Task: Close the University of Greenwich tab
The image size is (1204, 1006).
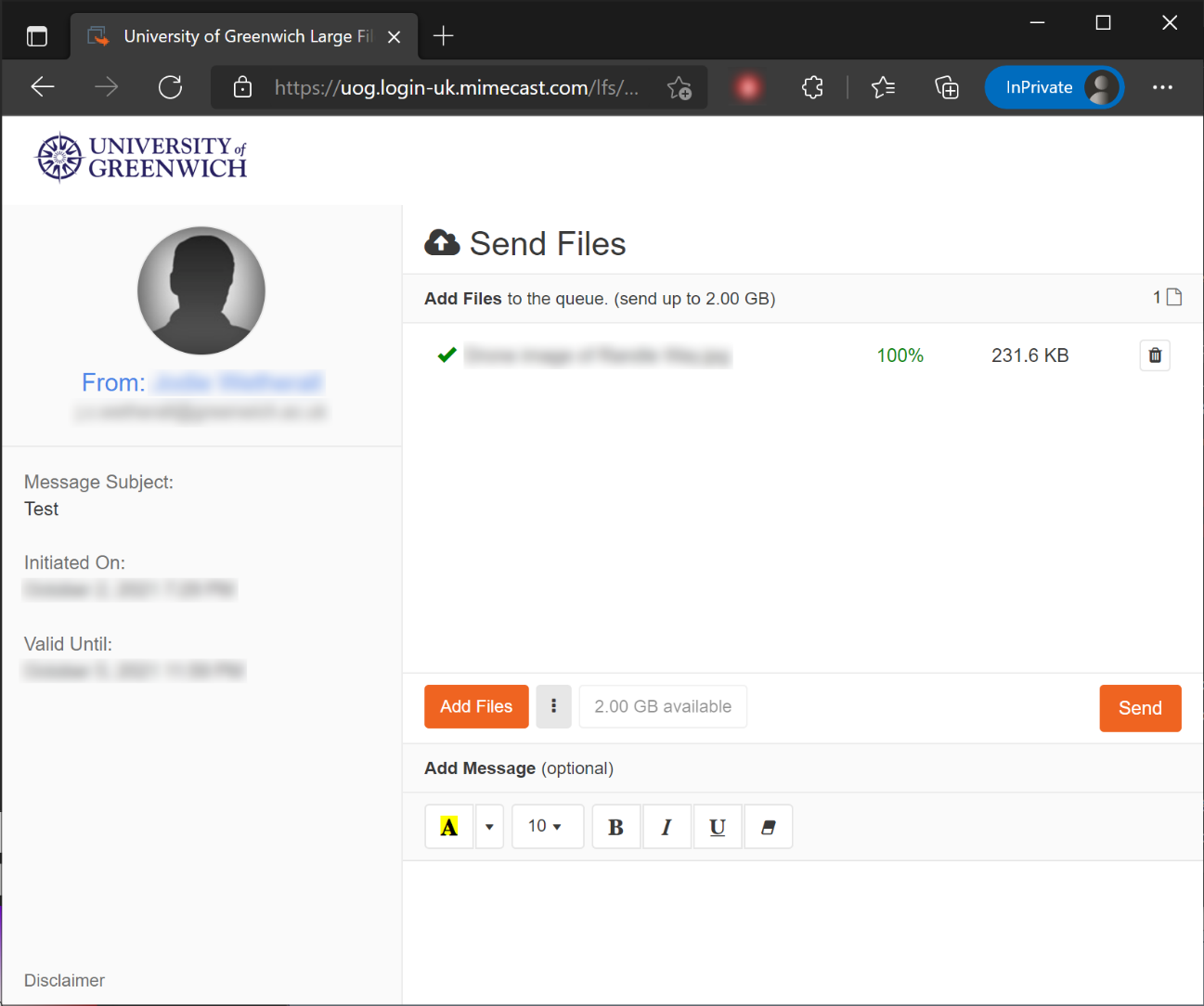Action: (x=394, y=37)
